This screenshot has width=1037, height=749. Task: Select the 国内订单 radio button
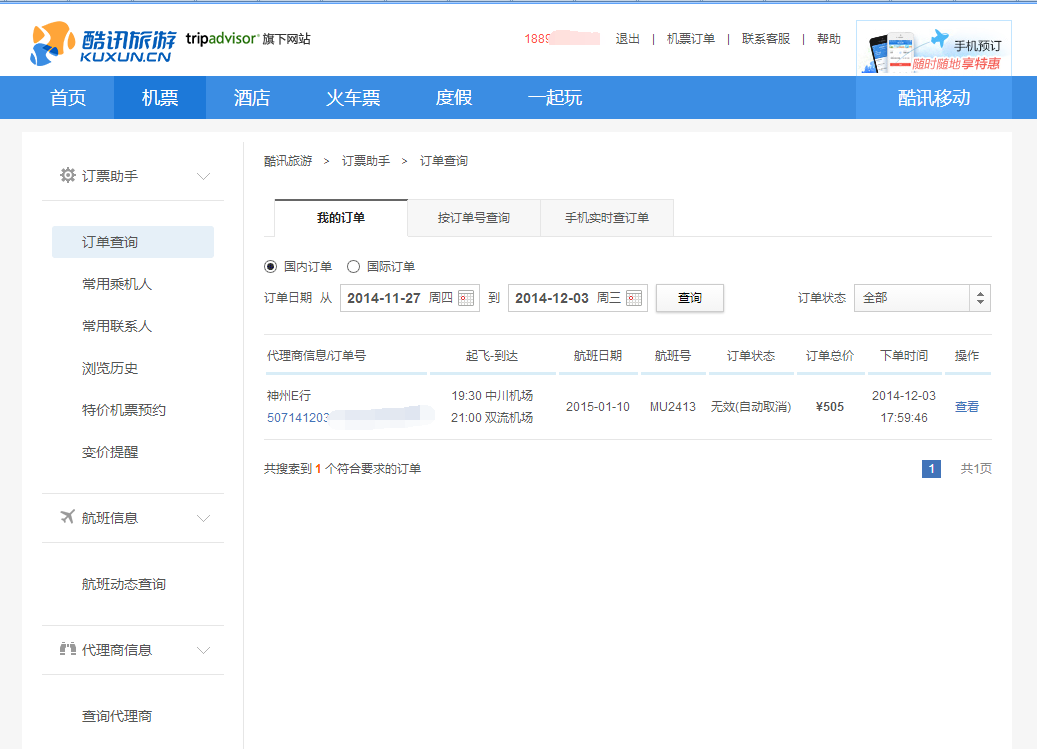270,266
